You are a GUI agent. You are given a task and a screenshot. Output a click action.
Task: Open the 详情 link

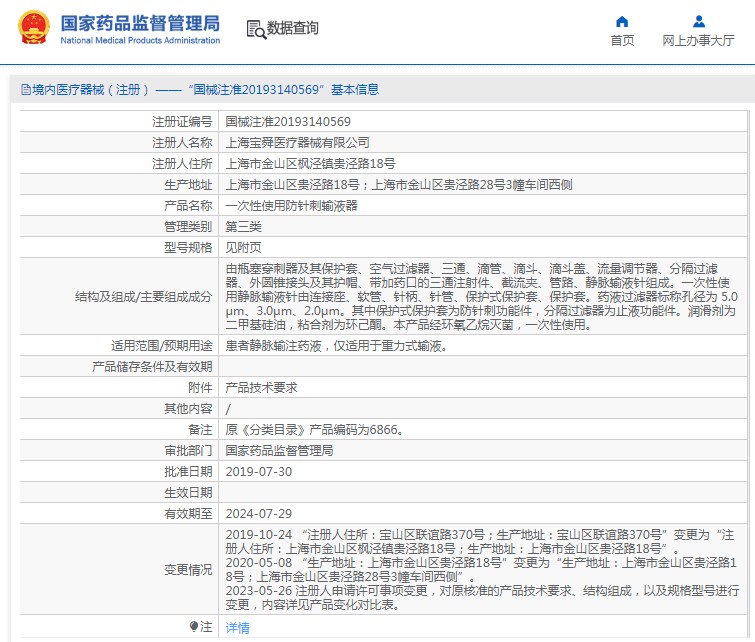pyautogui.click(x=237, y=628)
